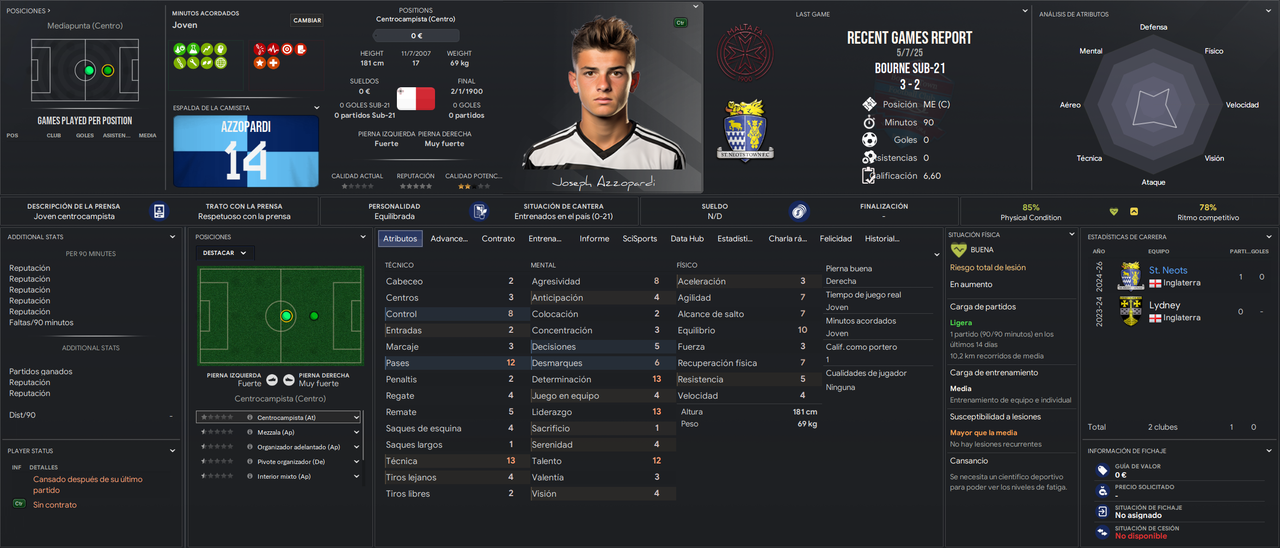Expand the Centrocampista (At) role dropdown

(x=355, y=417)
